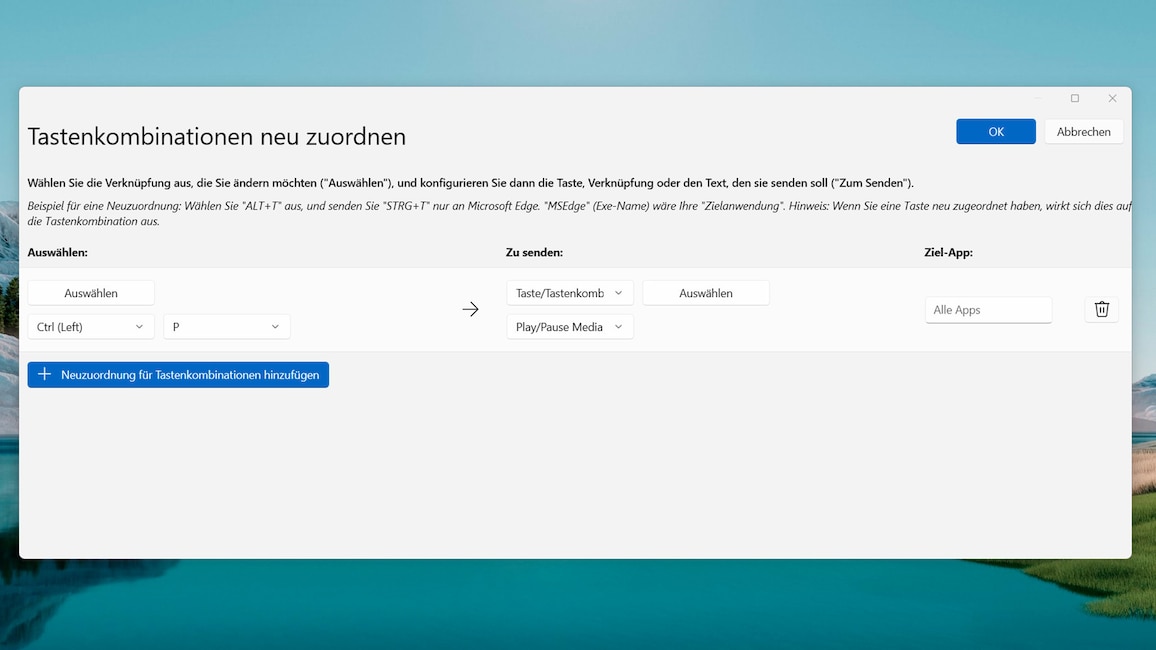Close the remap shortcuts window
The height and width of the screenshot is (650, 1156).
[1113, 98]
